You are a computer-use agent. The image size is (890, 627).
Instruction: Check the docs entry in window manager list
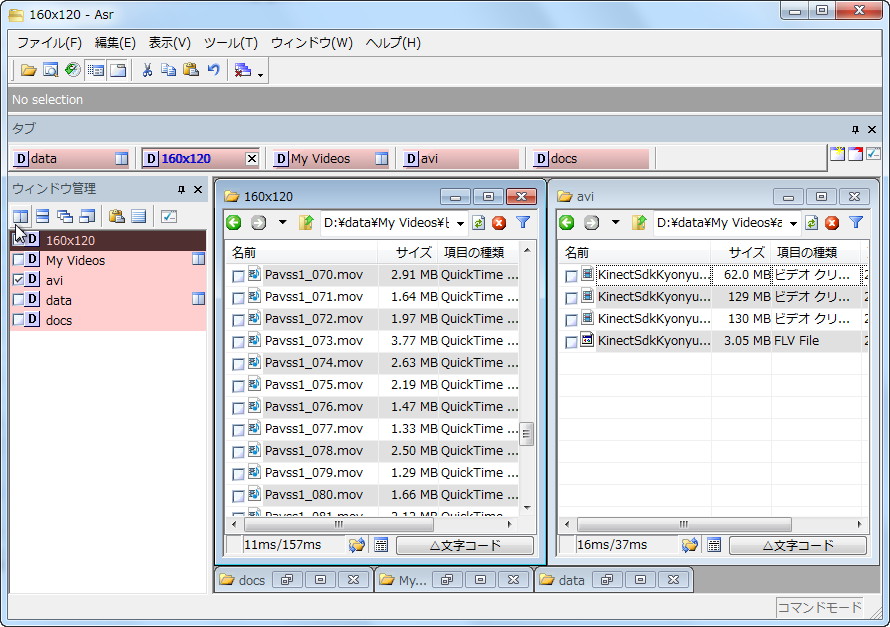pos(18,319)
